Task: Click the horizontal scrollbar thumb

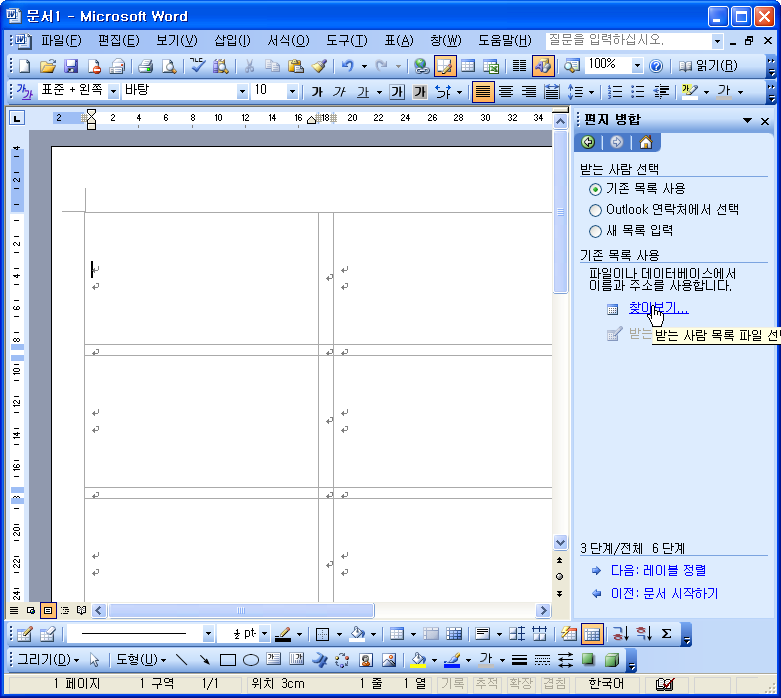Action: coord(241,610)
